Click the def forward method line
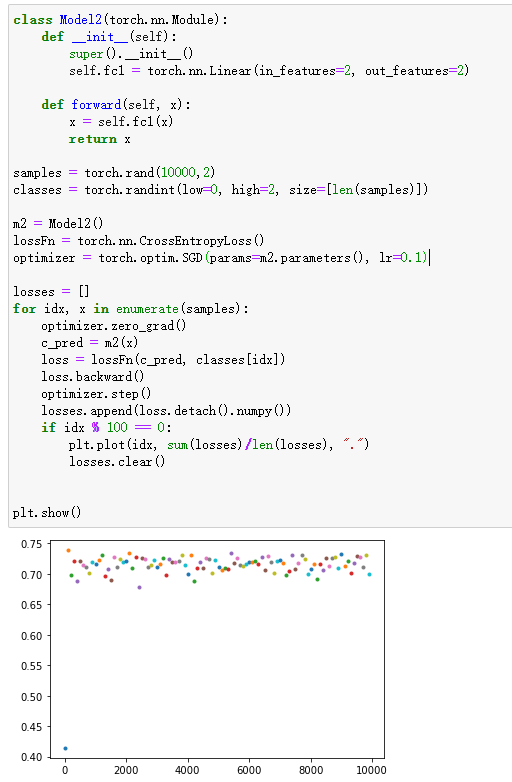This screenshot has width=512, height=782. (116, 104)
